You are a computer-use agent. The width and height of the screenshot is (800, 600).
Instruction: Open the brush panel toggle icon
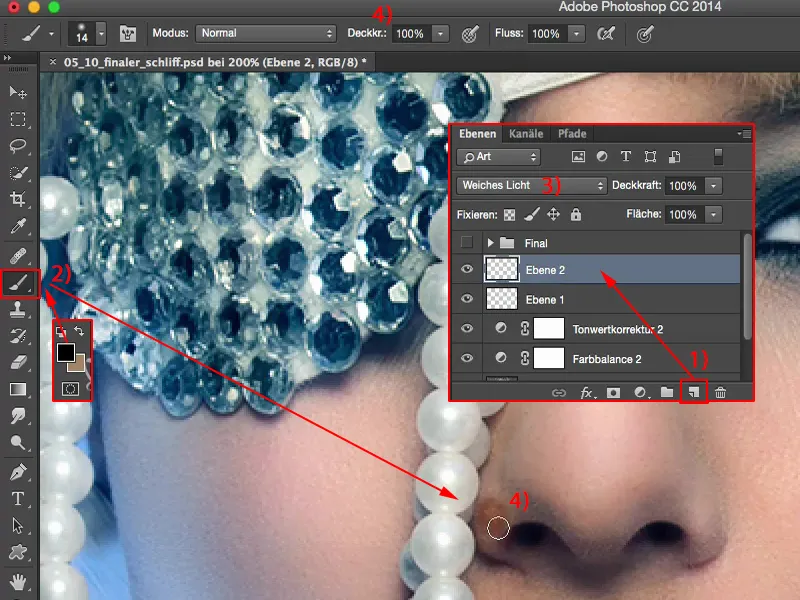128,34
